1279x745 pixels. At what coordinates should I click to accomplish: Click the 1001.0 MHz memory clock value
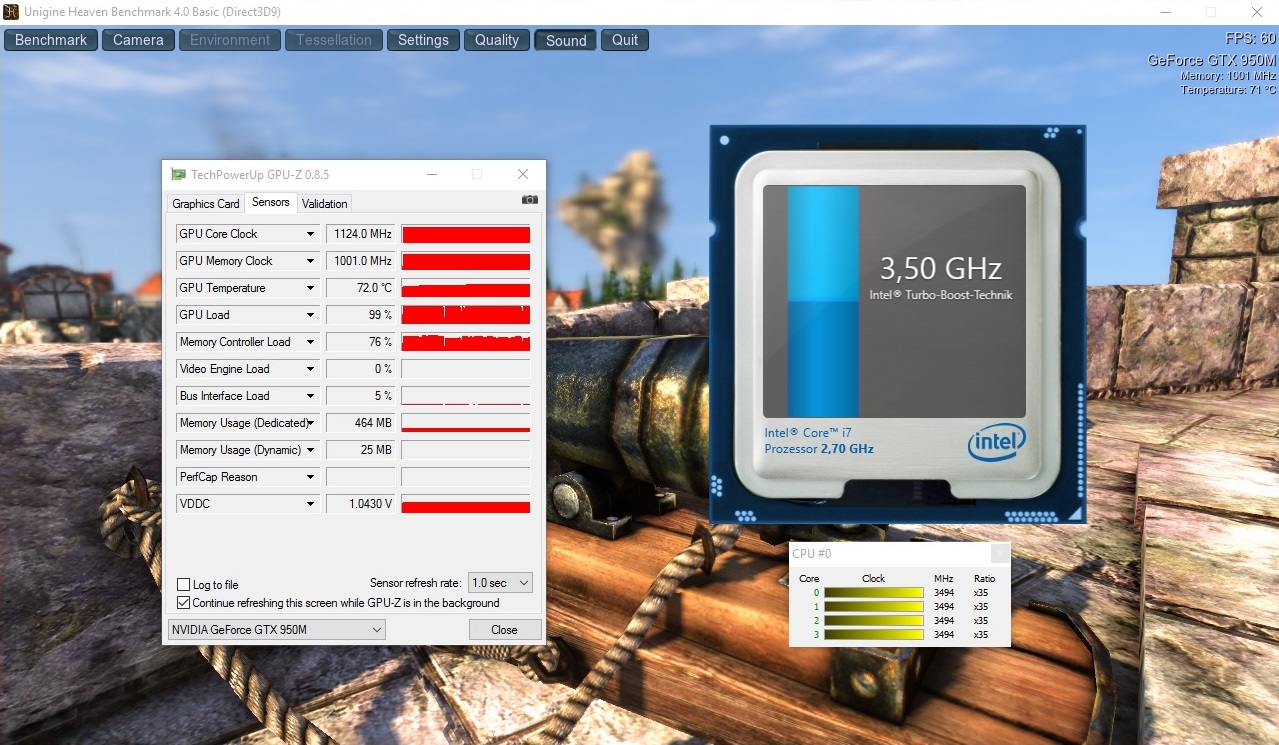(361, 261)
